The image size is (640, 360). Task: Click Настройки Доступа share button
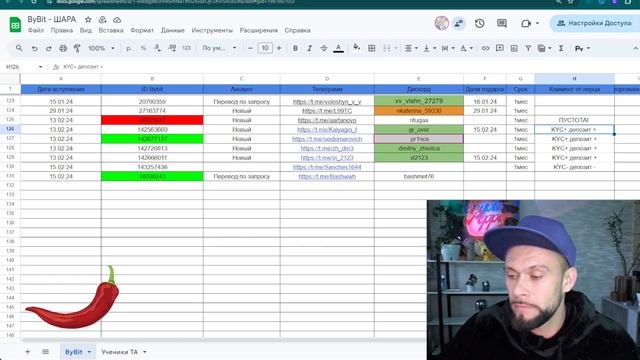[x=595, y=23]
